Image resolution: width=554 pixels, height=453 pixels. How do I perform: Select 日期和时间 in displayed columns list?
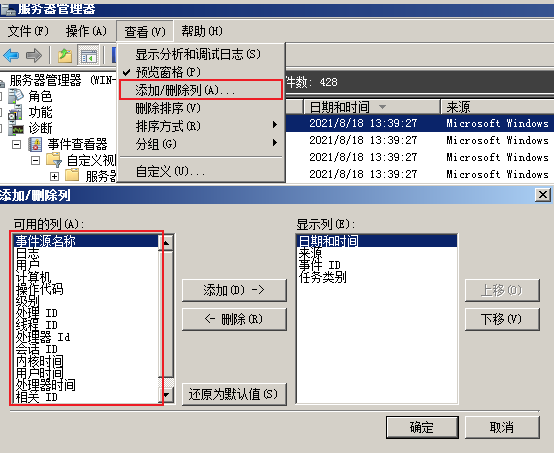point(377,241)
